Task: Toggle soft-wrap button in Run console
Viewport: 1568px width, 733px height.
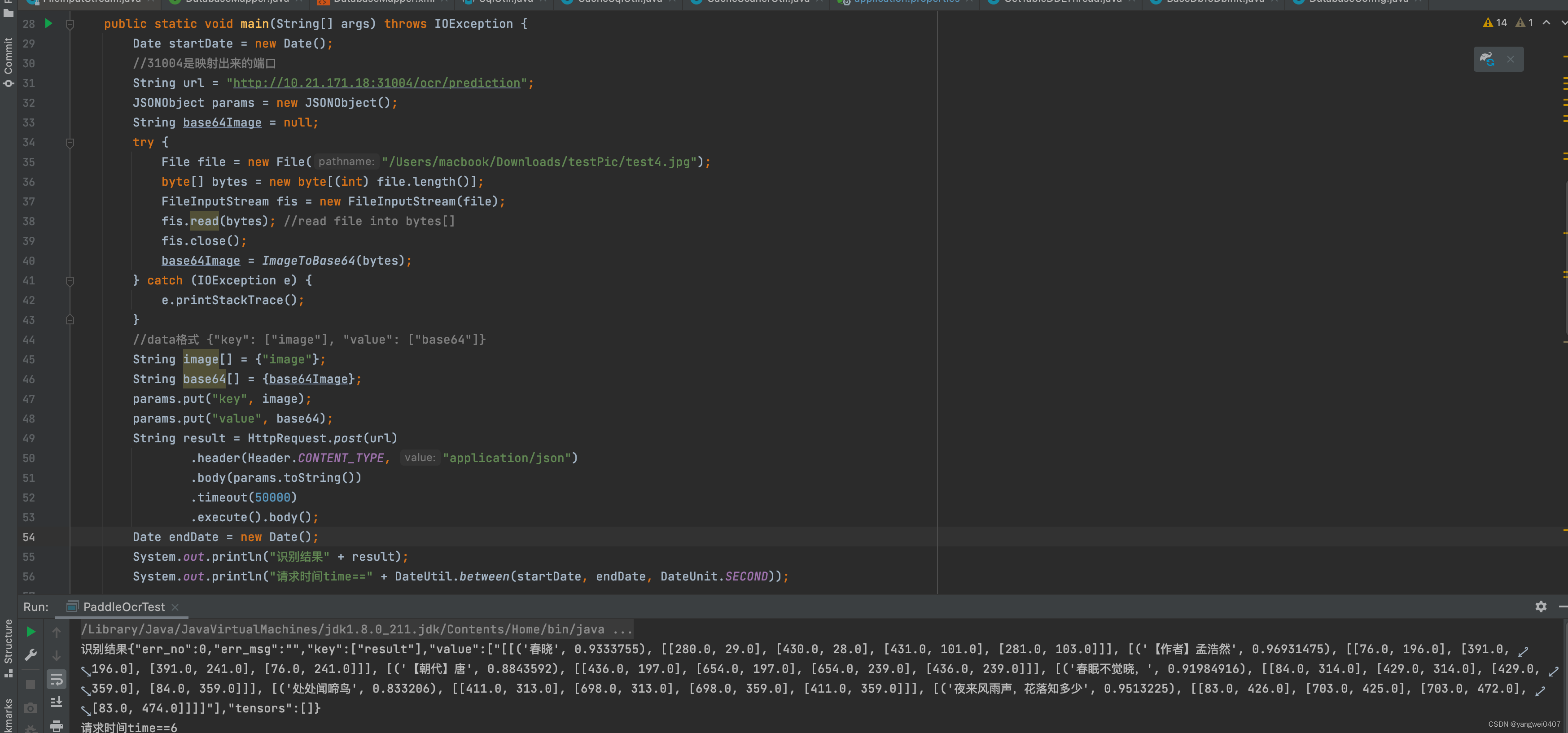Action: point(57,679)
